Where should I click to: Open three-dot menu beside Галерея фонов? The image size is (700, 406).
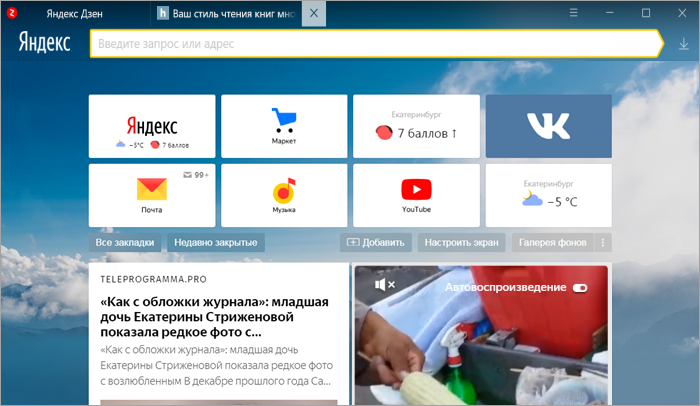pyautogui.click(x=603, y=243)
